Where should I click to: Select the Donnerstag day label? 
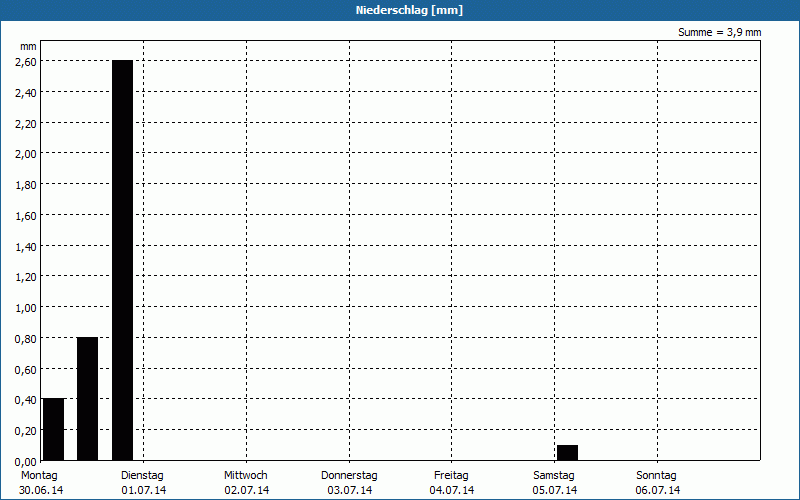click(349, 476)
